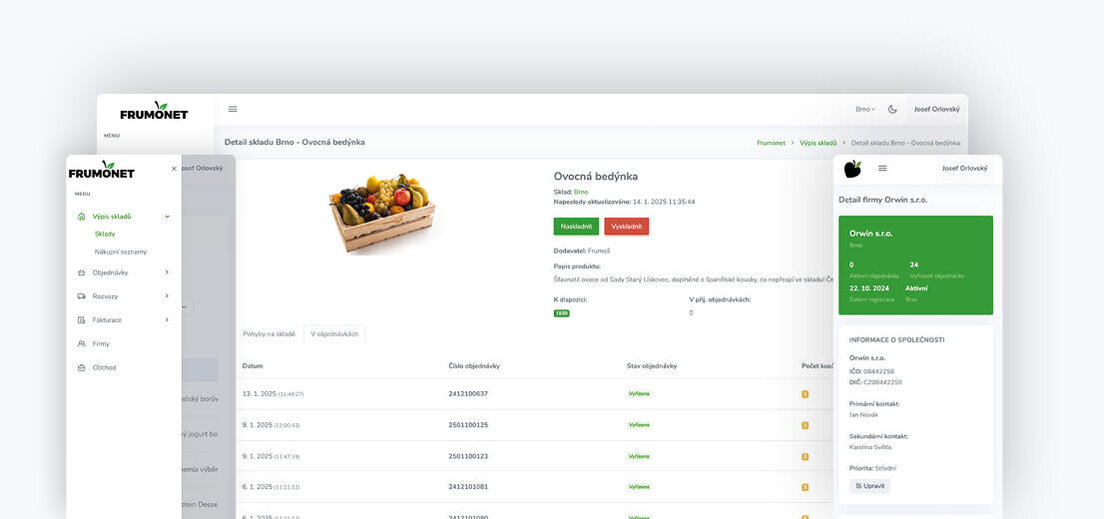Expand the Objednávky submenu arrow
The width and height of the screenshot is (1104, 519).
point(167,272)
